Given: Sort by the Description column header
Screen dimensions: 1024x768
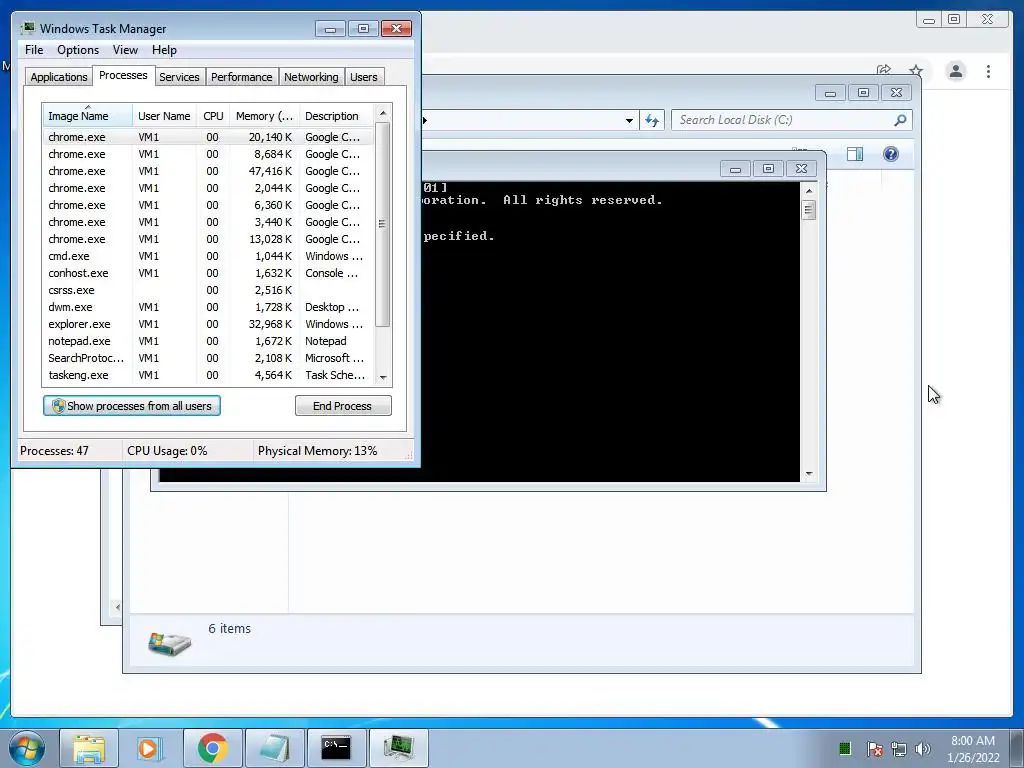Looking at the screenshot, I should pos(336,116).
